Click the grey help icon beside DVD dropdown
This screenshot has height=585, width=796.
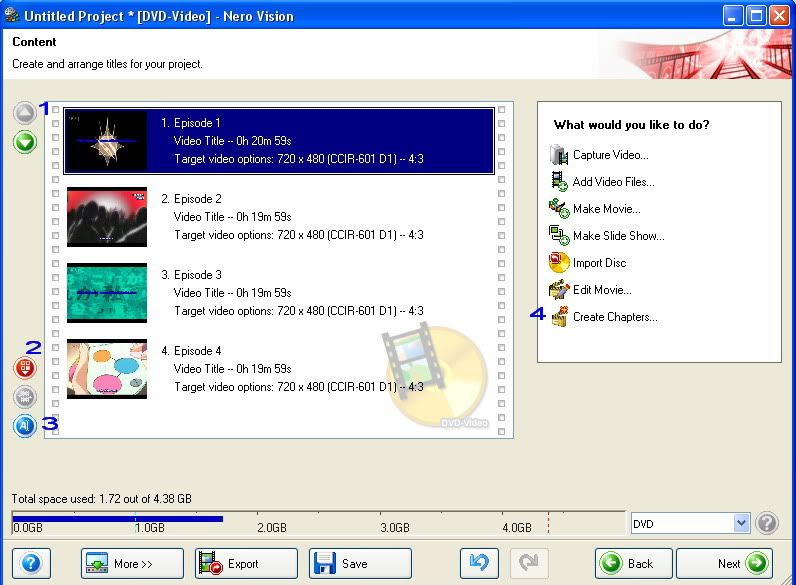click(x=767, y=523)
